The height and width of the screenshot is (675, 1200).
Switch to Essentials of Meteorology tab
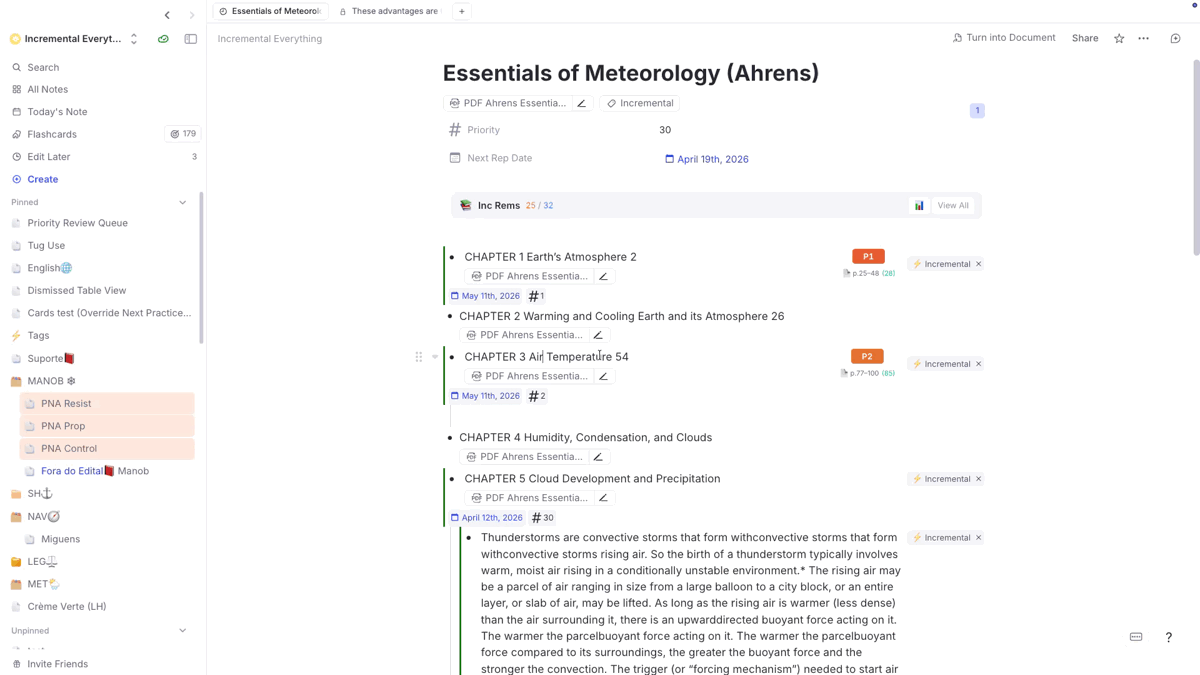coord(271,11)
